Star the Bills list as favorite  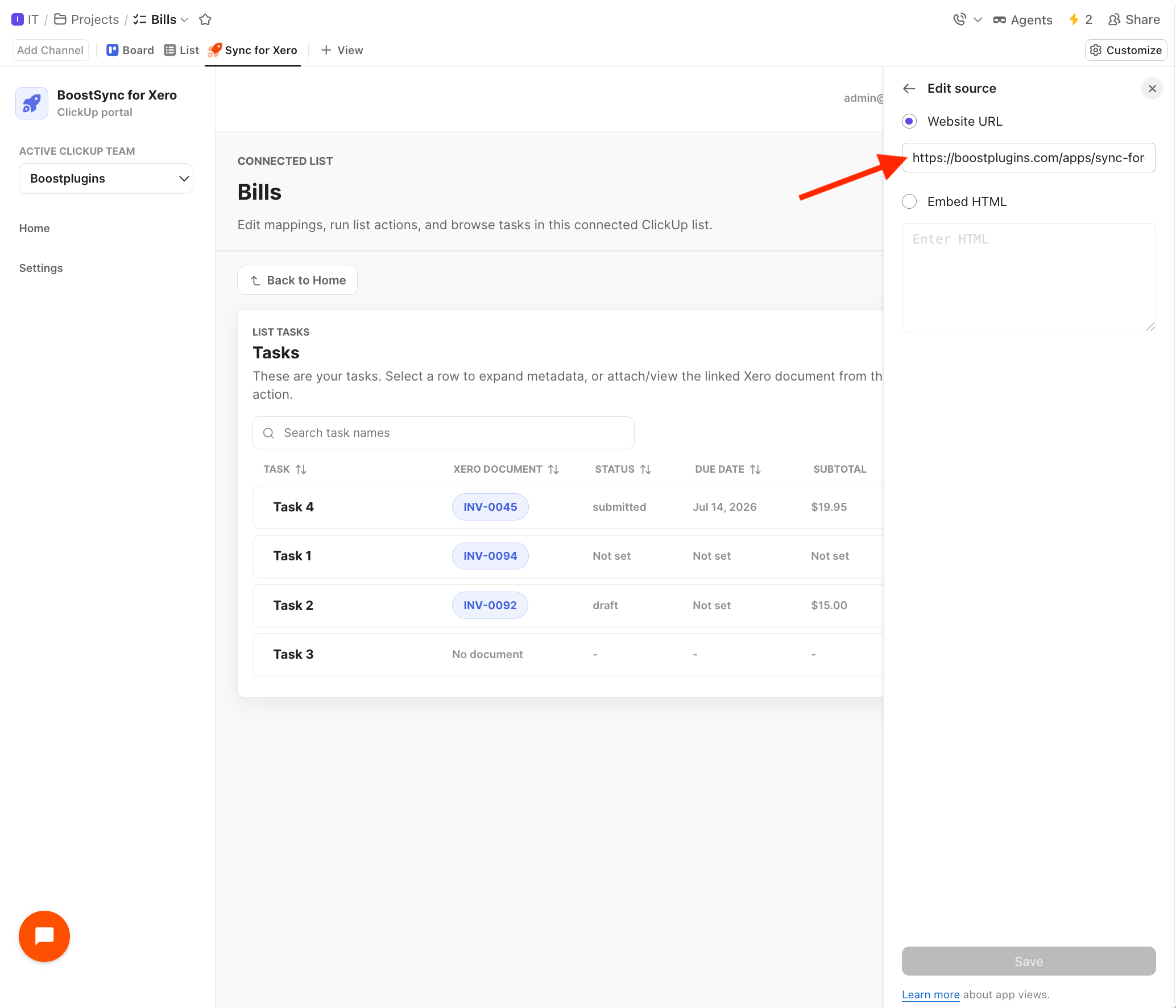coord(205,19)
